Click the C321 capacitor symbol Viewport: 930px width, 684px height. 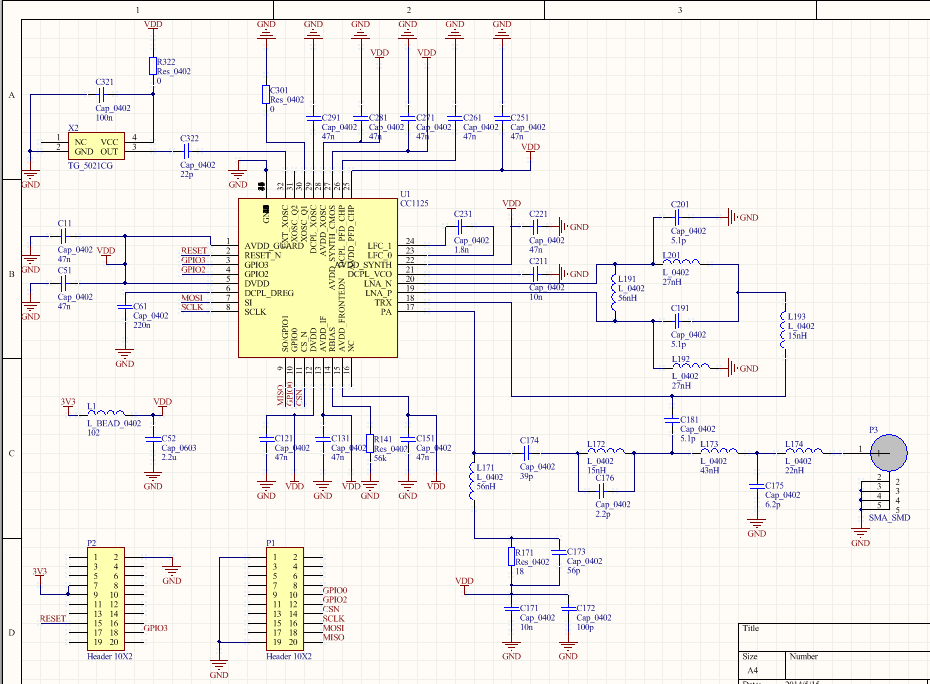click(101, 94)
